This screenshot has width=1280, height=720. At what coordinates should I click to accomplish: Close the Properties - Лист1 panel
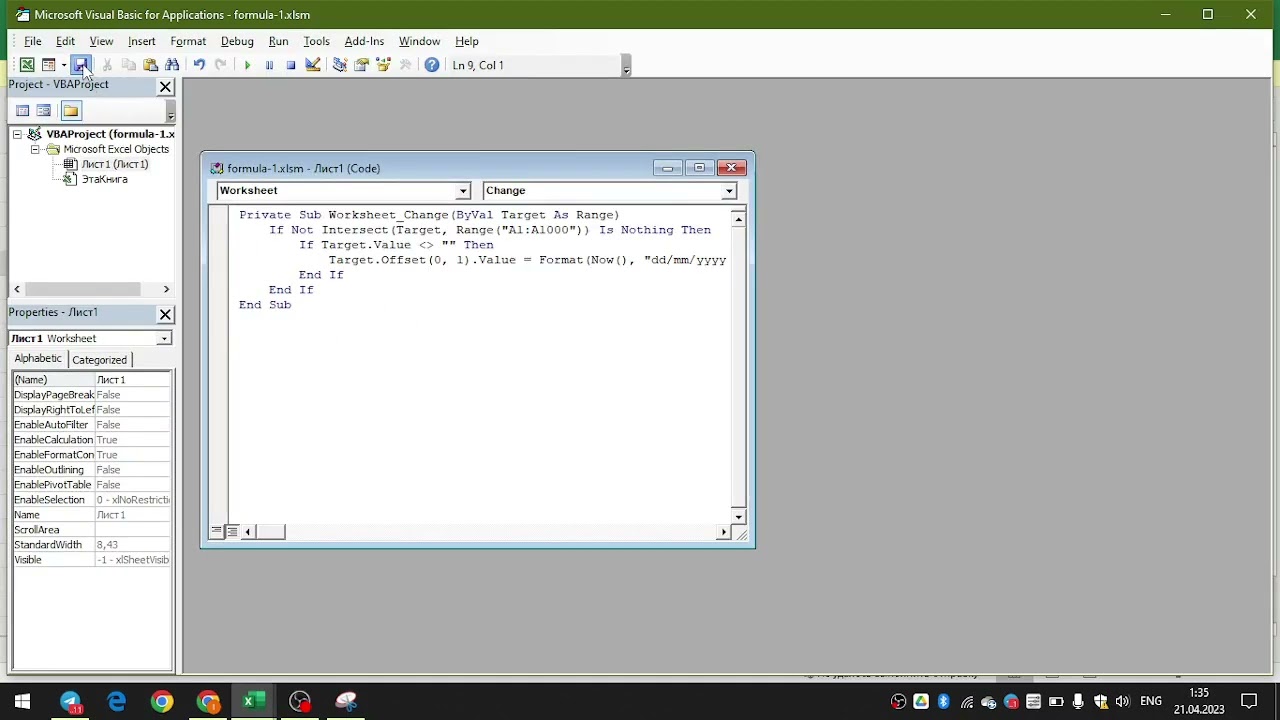pos(166,315)
